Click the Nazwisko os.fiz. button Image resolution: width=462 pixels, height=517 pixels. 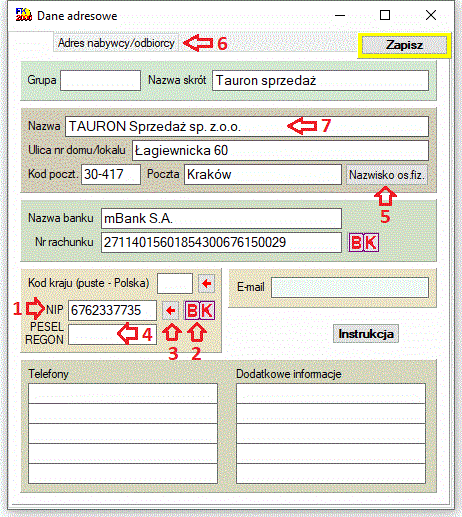(x=387, y=175)
